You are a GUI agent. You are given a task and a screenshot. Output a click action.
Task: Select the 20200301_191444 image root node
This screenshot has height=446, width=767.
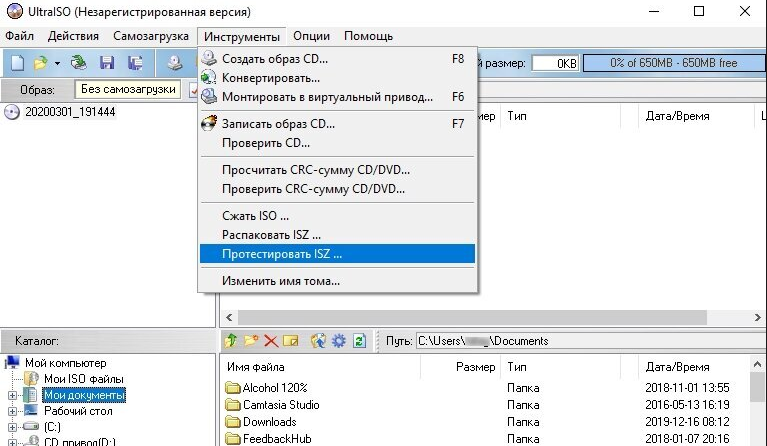point(70,112)
